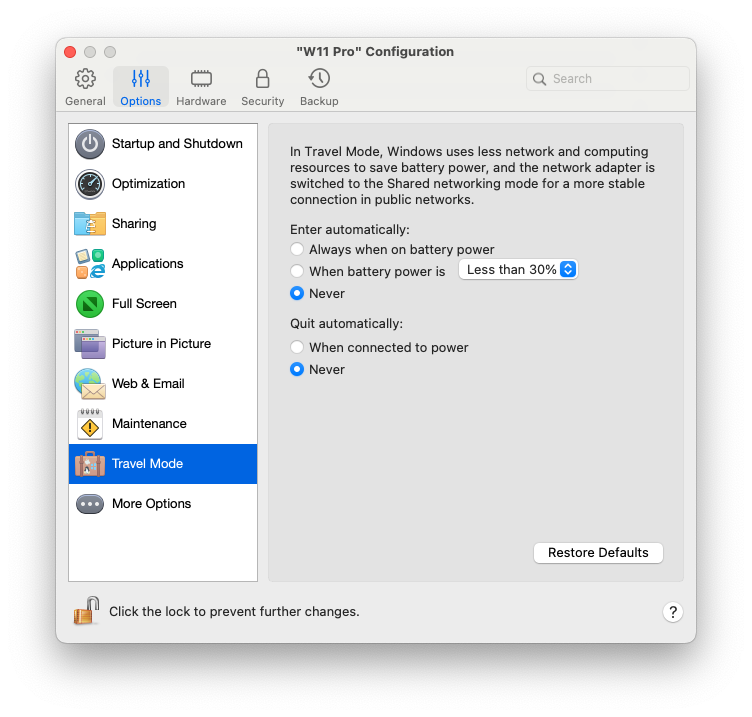Select the Maintenance warning icon
This screenshot has height=717, width=752.
90,424
